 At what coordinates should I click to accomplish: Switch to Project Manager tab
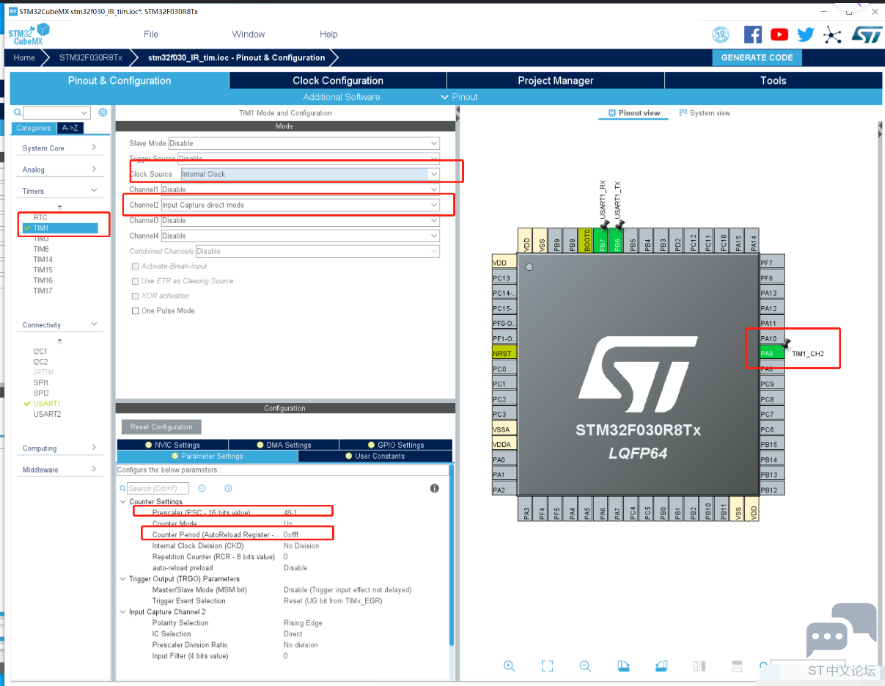coord(555,81)
